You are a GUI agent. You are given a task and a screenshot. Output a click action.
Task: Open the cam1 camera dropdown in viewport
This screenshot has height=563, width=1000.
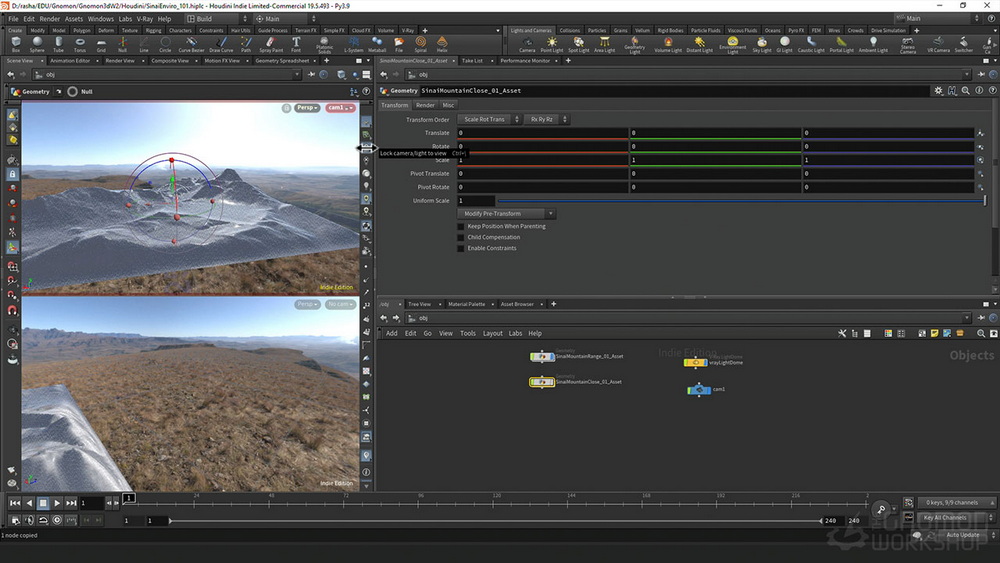[x=340, y=108]
